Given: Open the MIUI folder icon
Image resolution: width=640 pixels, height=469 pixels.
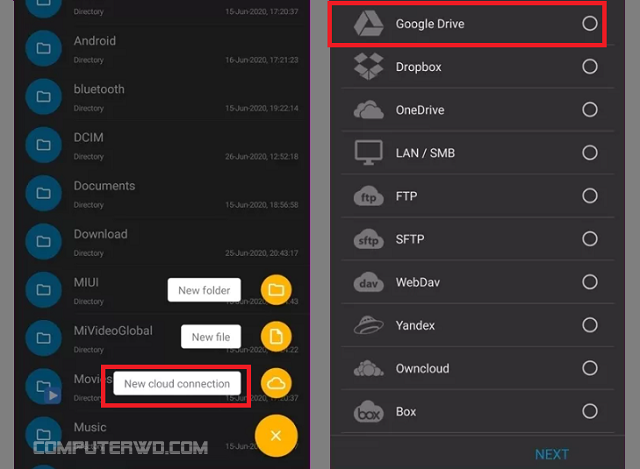Looking at the screenshot, I should 43,290.
